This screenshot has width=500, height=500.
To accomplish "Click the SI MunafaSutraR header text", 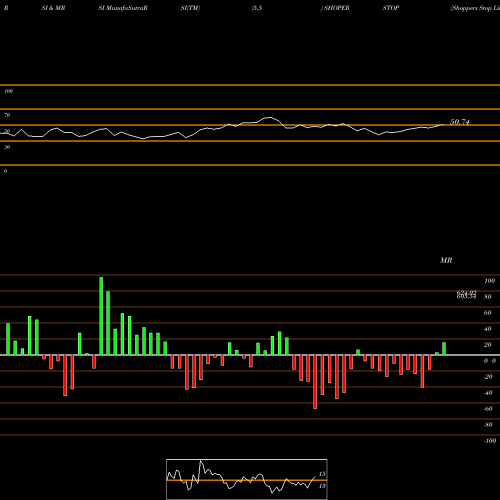I will coord(123,8).
